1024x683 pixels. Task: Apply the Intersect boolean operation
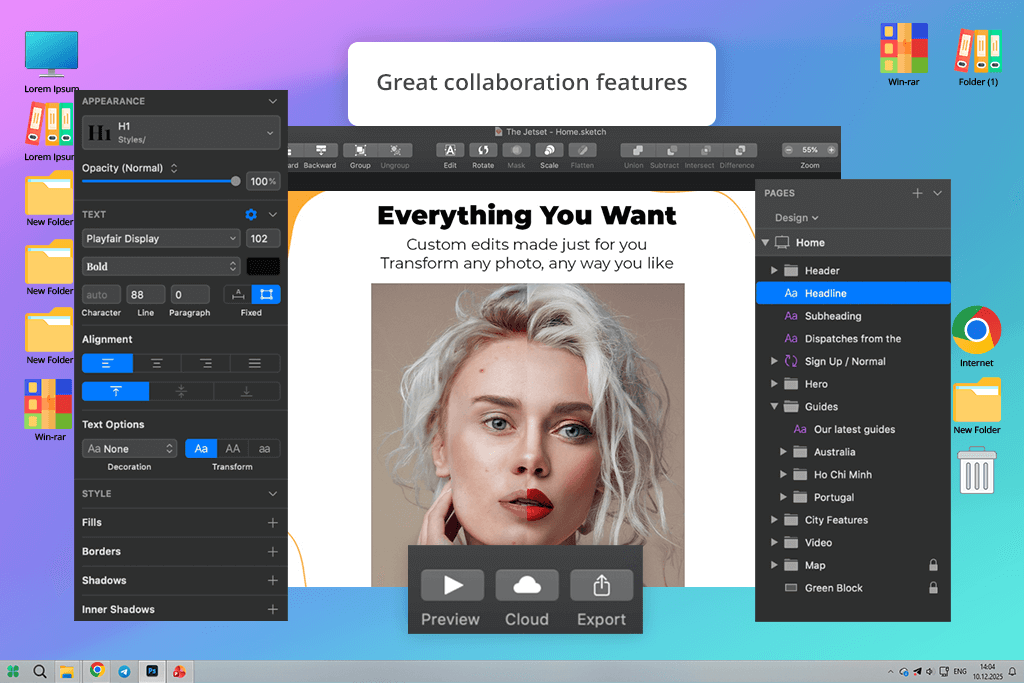coord(705,150)
